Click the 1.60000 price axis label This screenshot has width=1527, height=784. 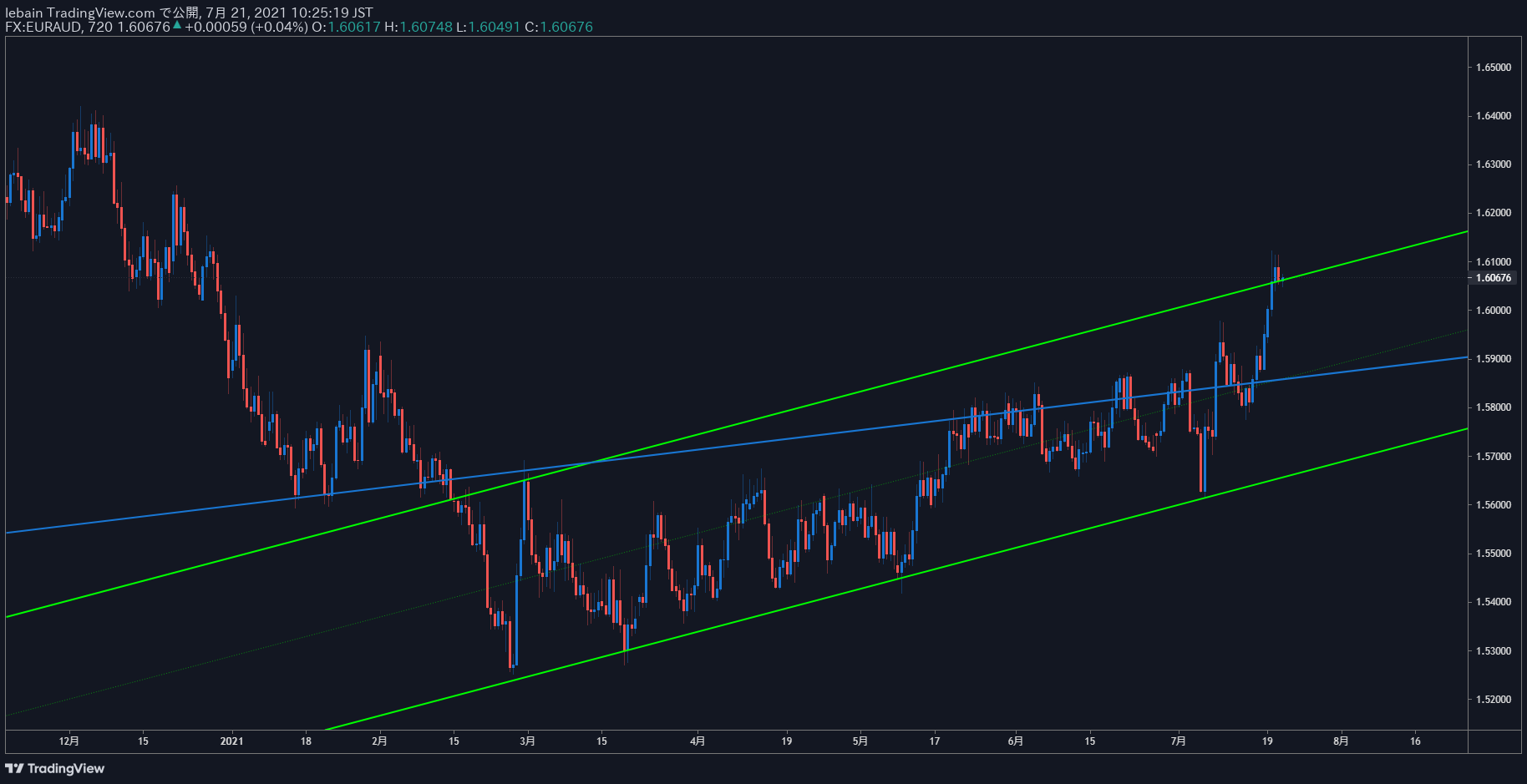1494,311
